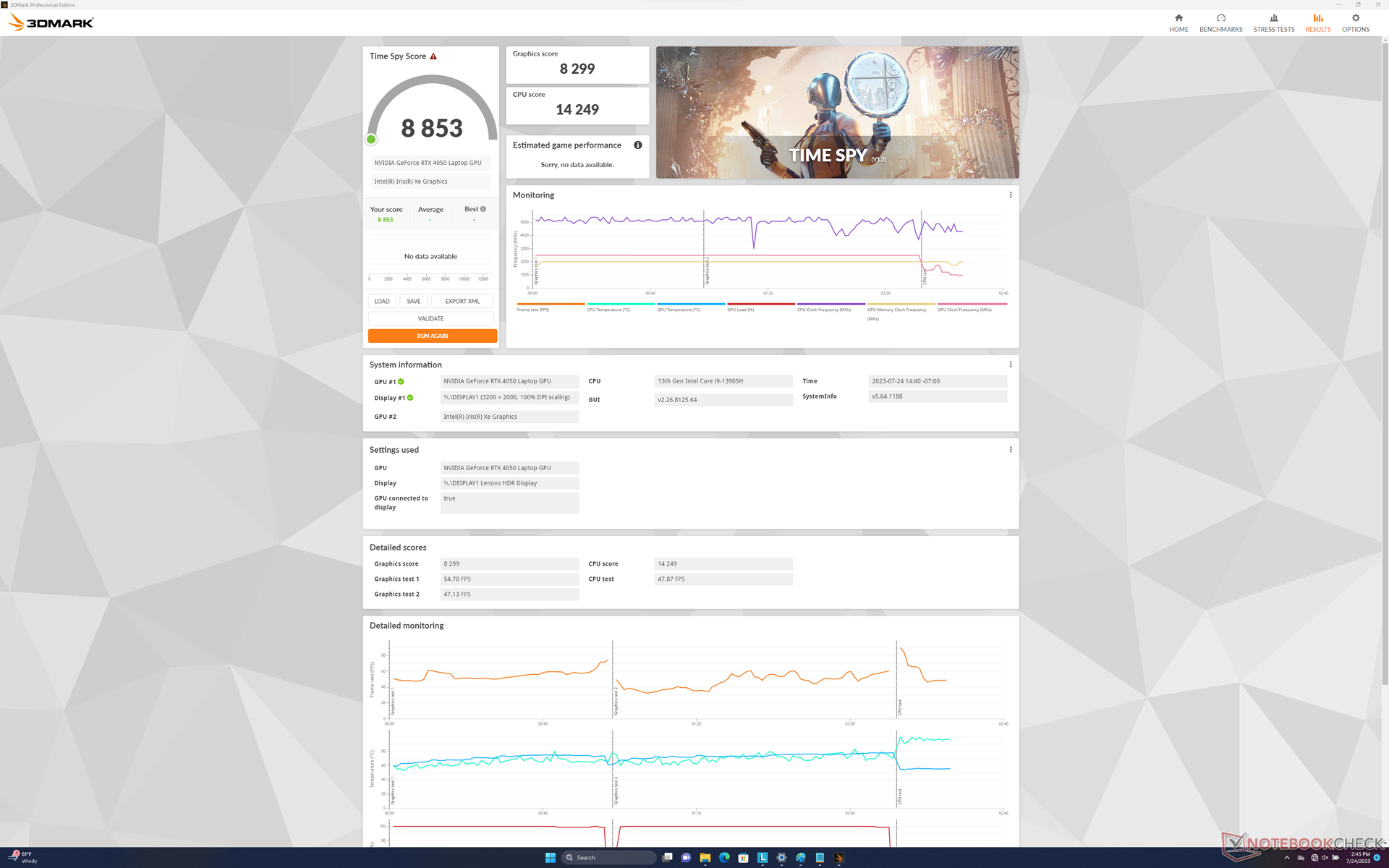Open the Lenovo app on taskbar
The image size is (1389, 868).
[x=763, y=858]
